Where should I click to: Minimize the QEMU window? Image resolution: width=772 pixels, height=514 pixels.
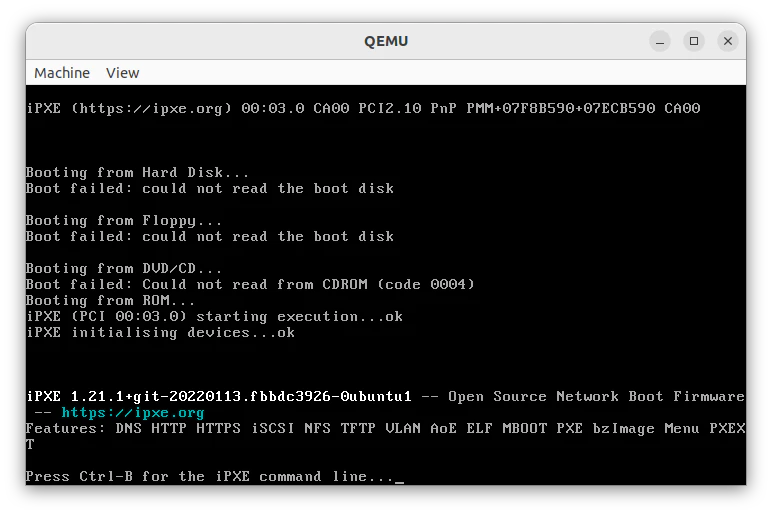click(660, 41)
